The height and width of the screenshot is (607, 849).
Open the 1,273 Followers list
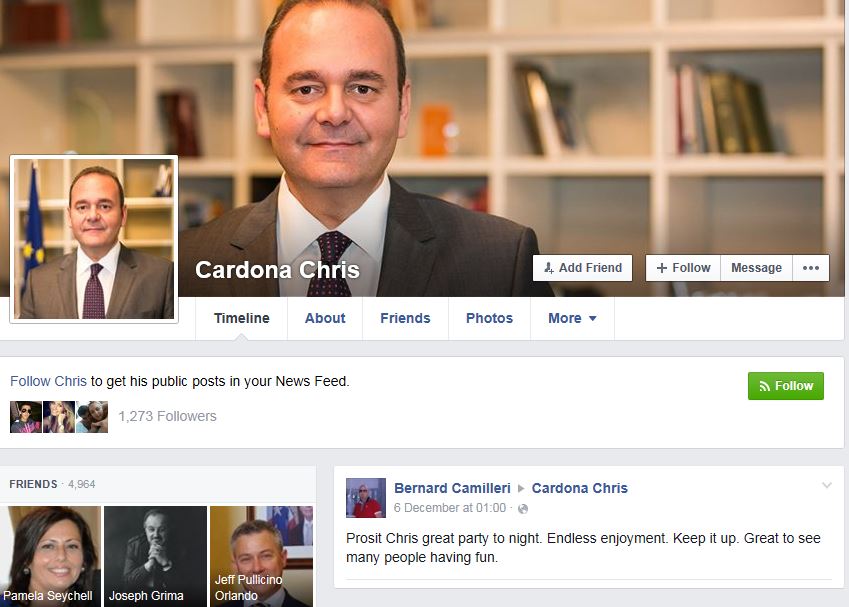167,416
